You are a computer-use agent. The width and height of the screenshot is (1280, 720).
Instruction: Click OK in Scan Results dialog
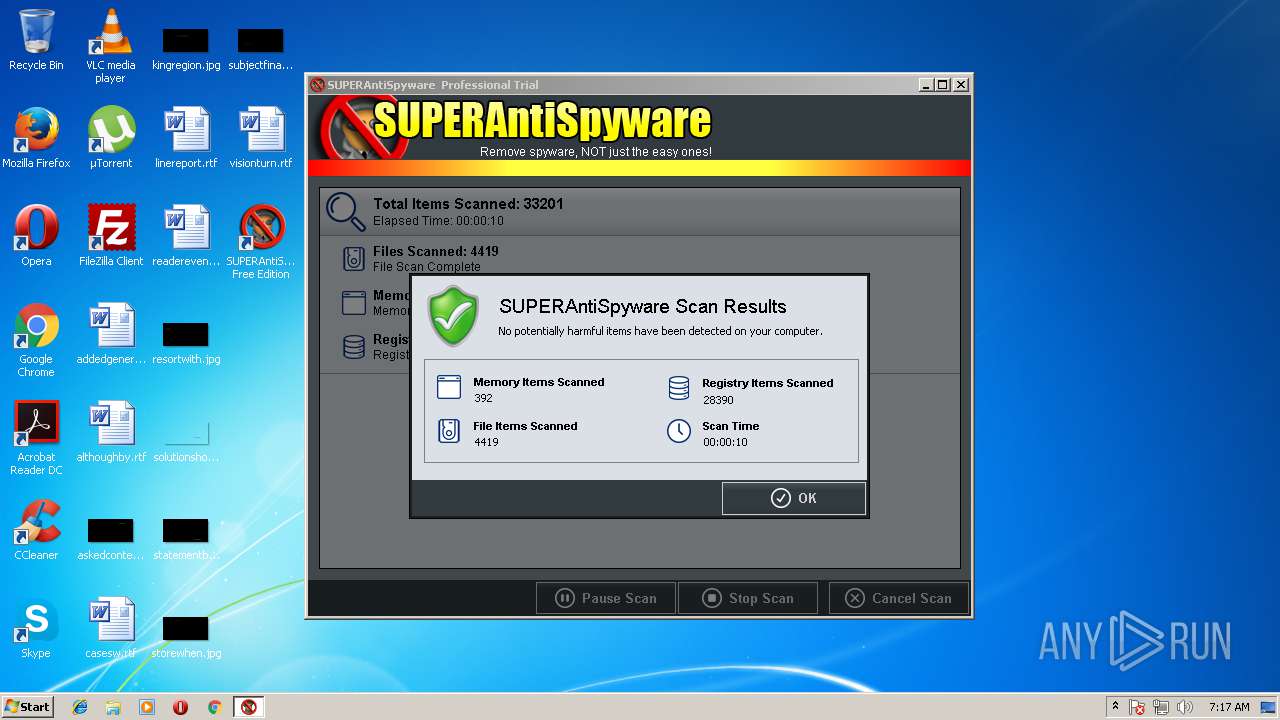point(794,498)
